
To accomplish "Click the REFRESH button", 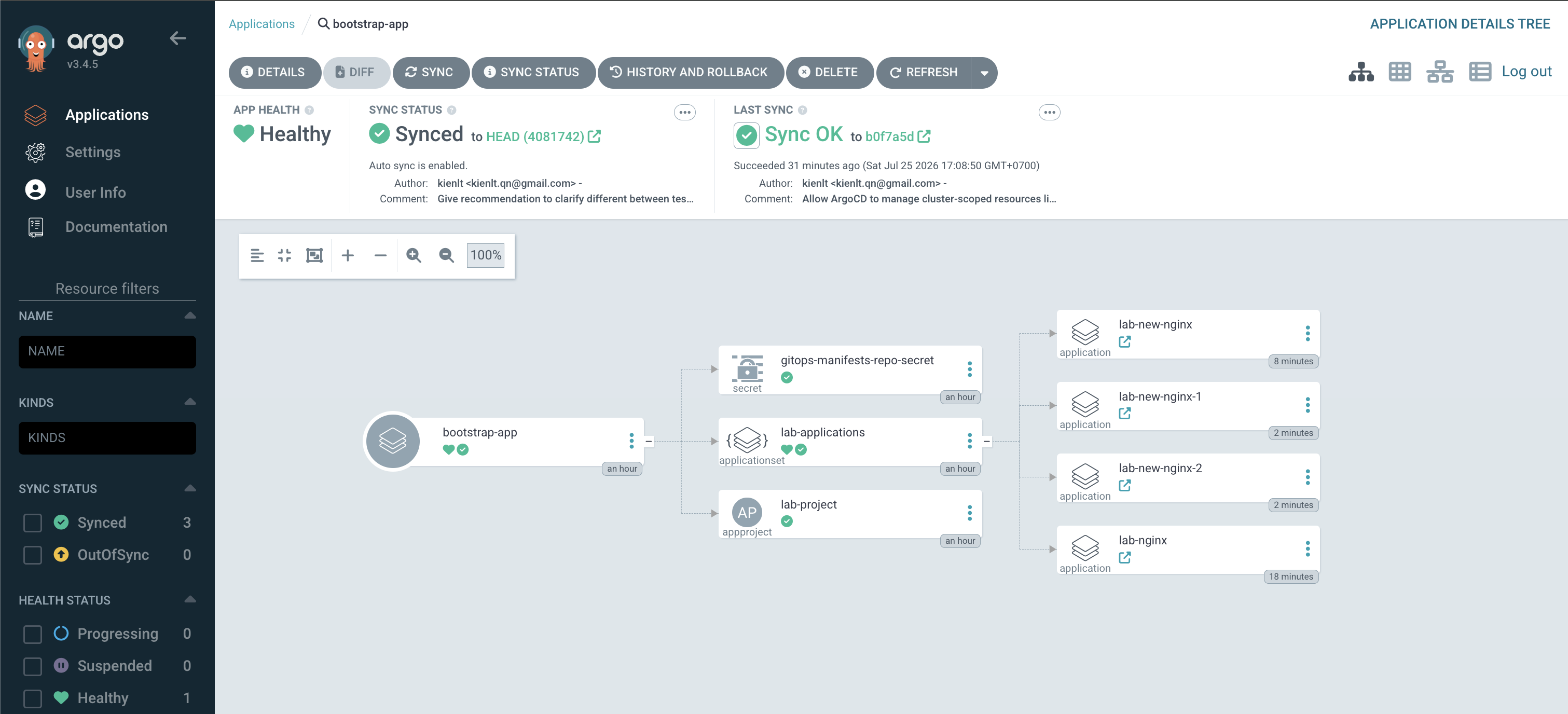I will (x=924, y=72).
